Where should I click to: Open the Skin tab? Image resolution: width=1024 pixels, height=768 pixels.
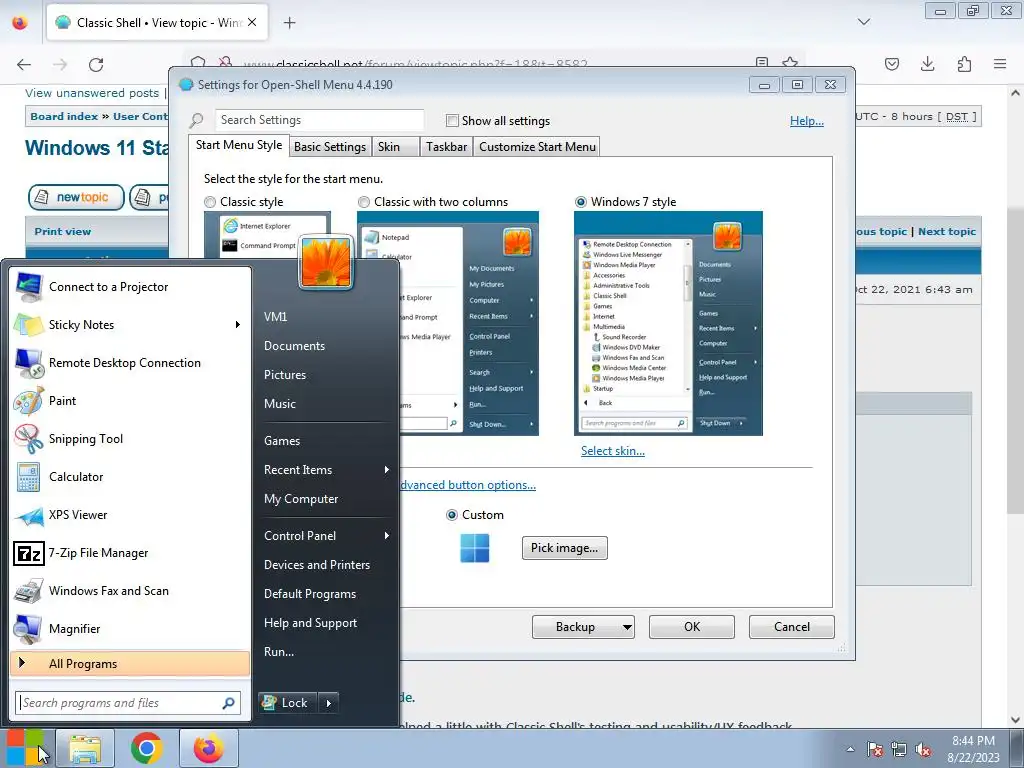point(396,147)
